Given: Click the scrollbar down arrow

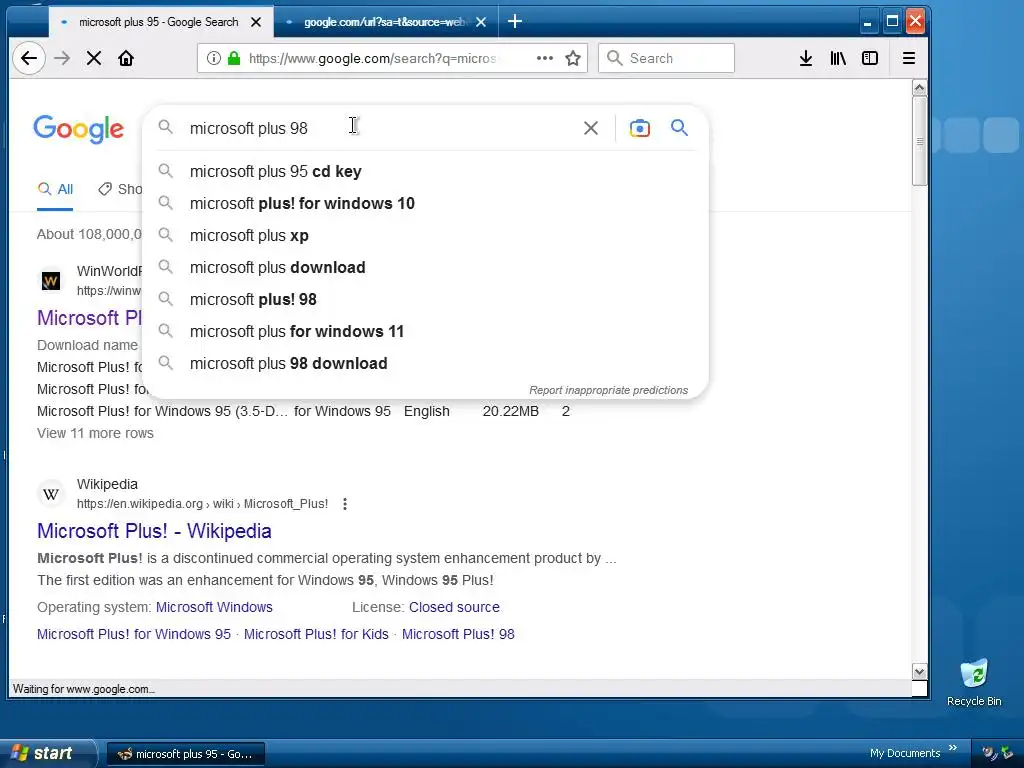Looking at the screenshot, I should click(920, 671).
